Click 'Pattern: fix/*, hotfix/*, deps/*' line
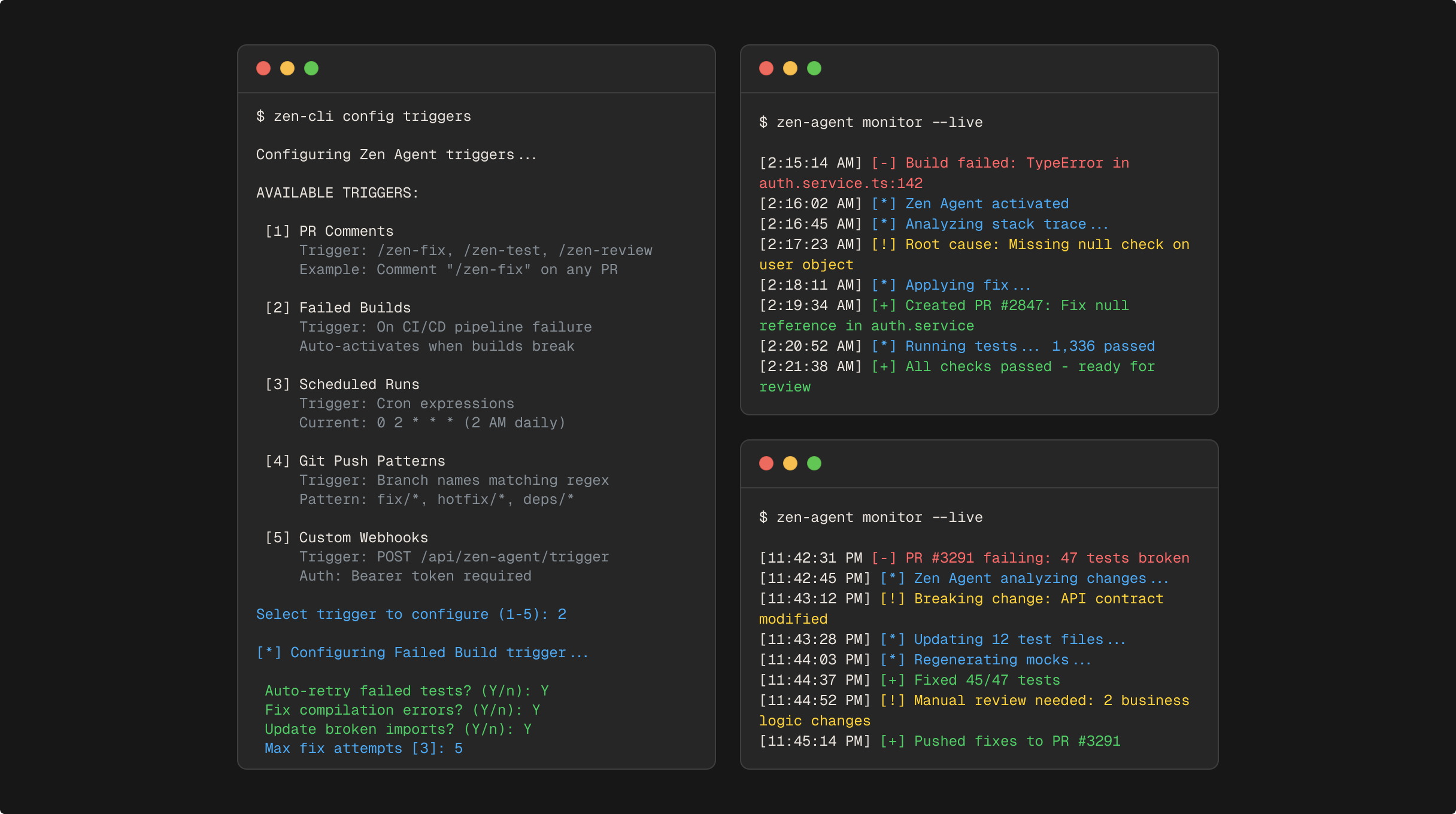Screen dimensions: 1456x814 [x=437, y=499]
